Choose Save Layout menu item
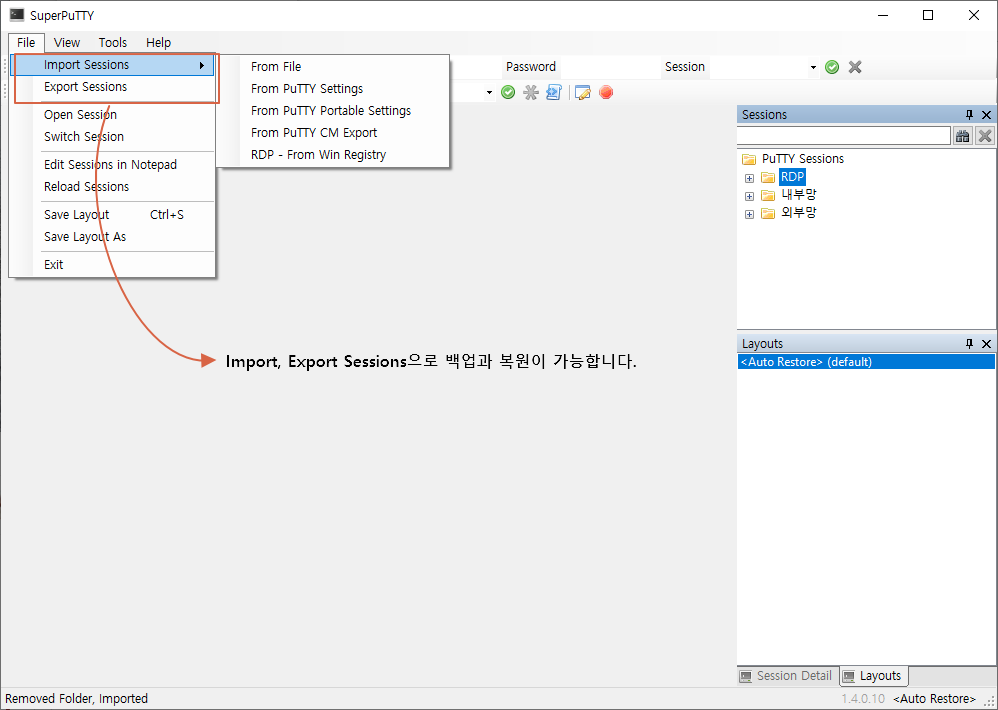 (113, 215)
